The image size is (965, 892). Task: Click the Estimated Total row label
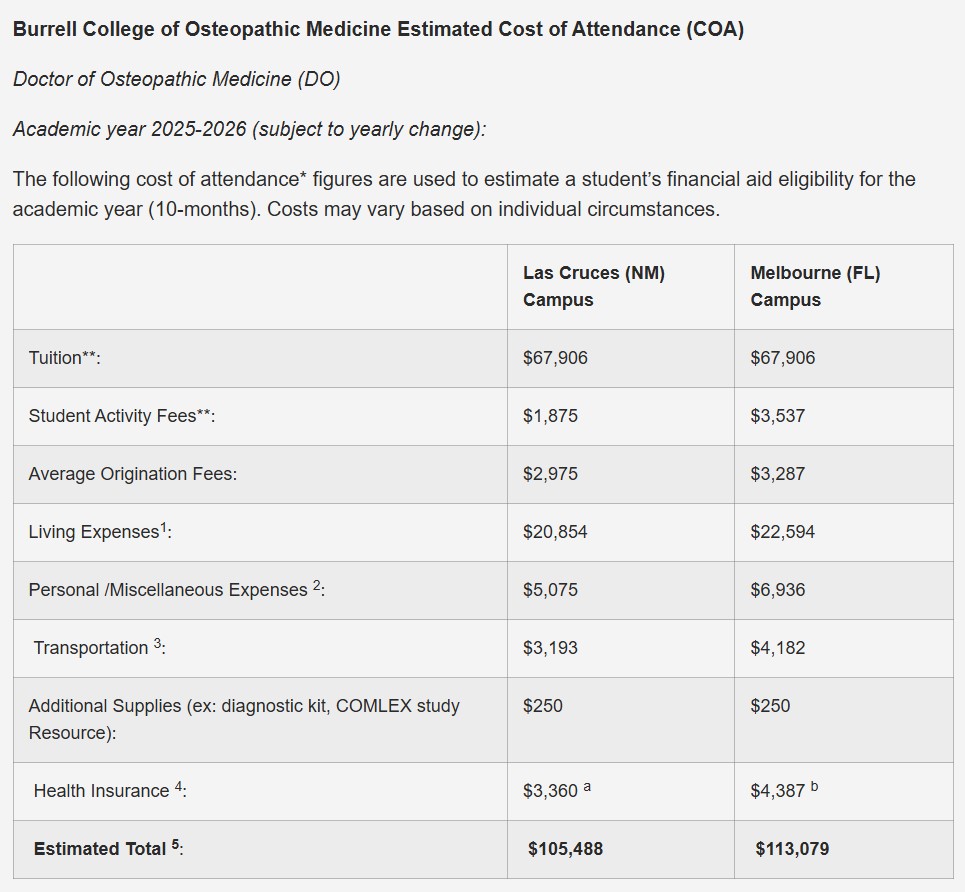click(x=108, y=849)
